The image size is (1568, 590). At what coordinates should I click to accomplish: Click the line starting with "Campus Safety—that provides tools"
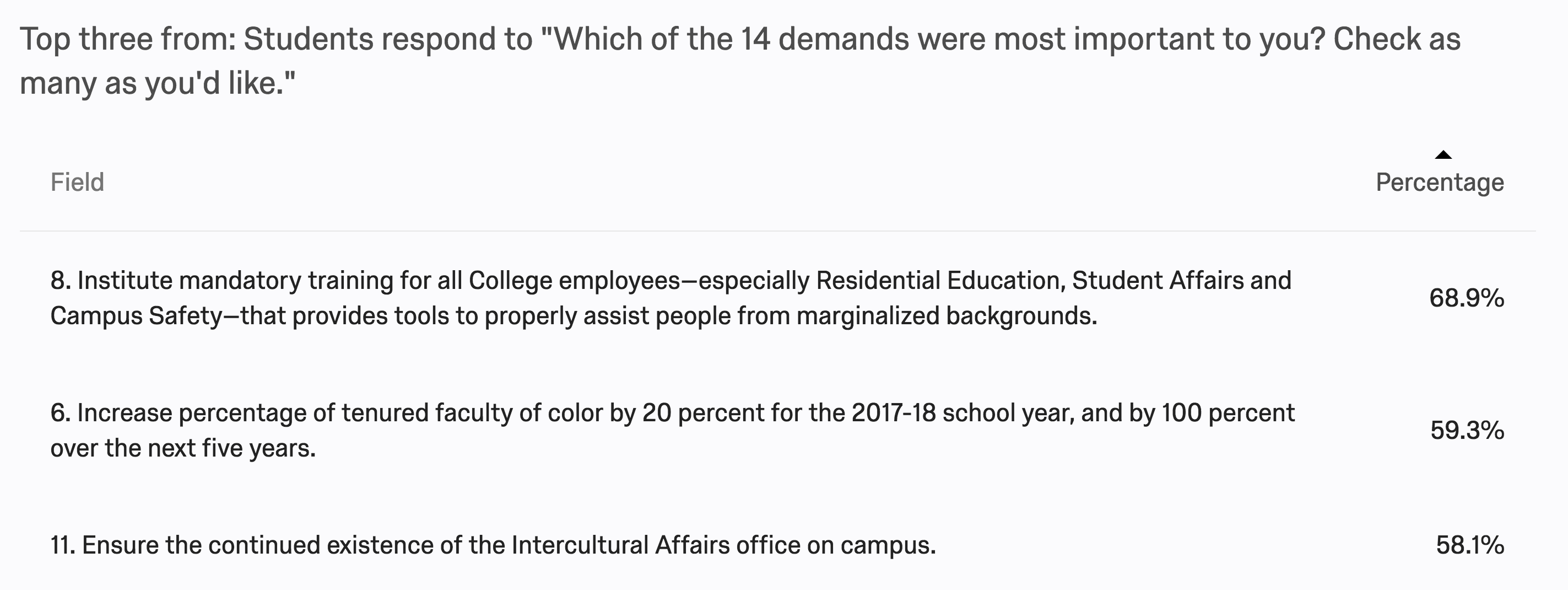point(574,316)
